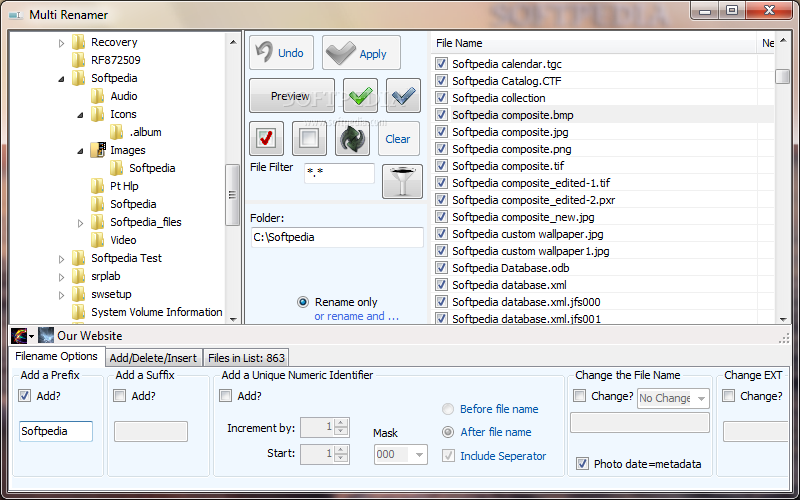Click the funnel filter icon button
The width and height of the screenshot is (800, 500).
click(403, 181)
